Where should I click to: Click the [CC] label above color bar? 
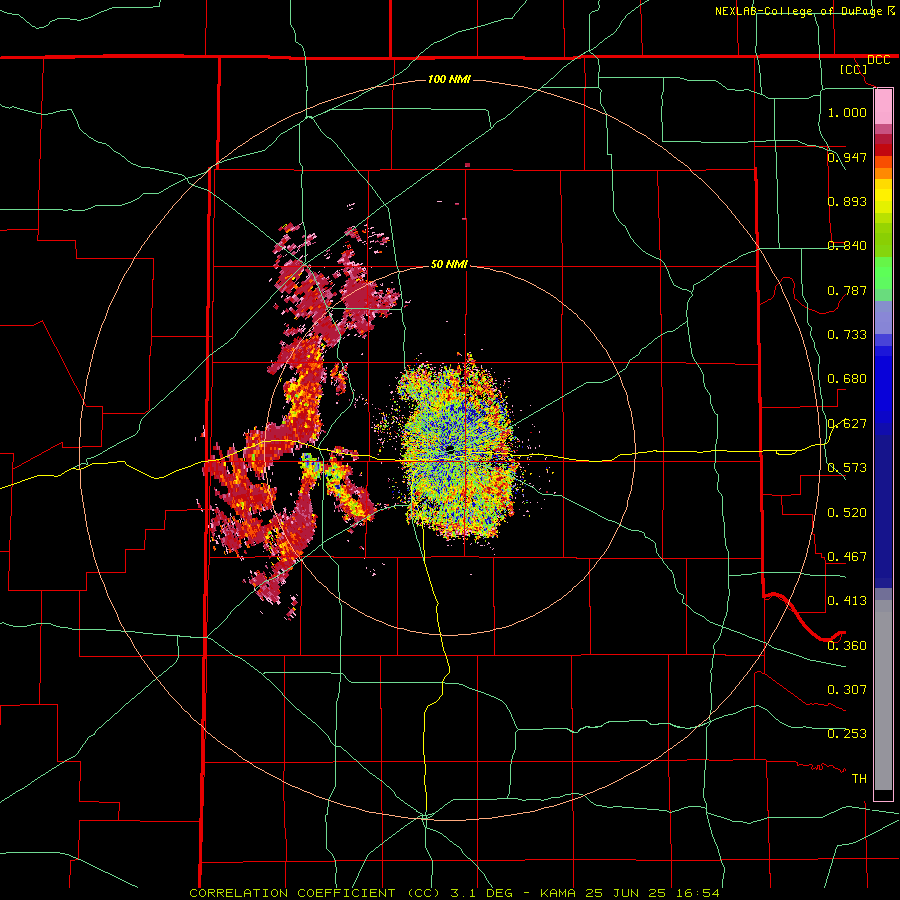(854, 69)
